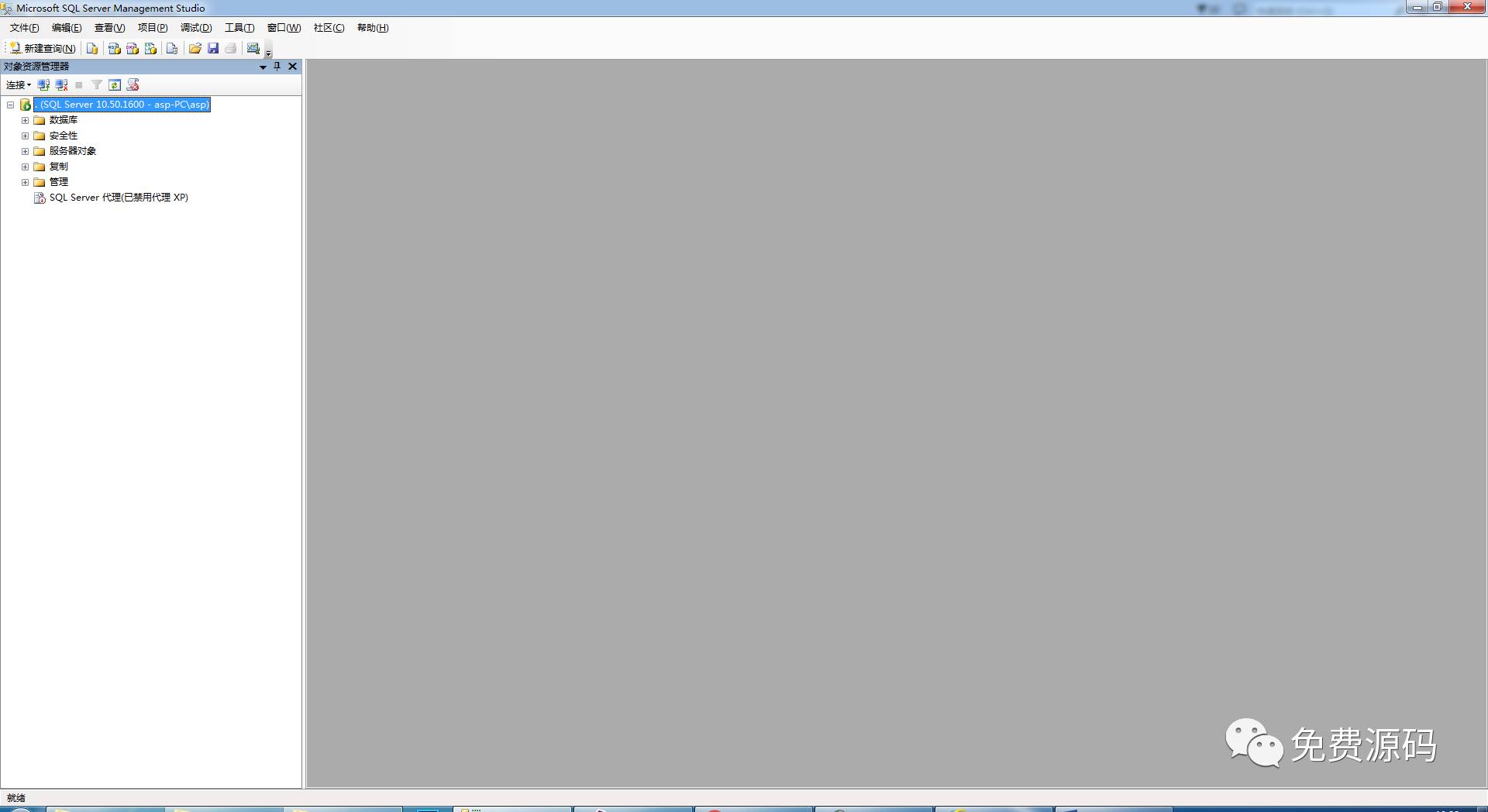Open the 项目(P) menu
Image resolution: width=1488 pixels, height=812 pixels.
(153, 28)
